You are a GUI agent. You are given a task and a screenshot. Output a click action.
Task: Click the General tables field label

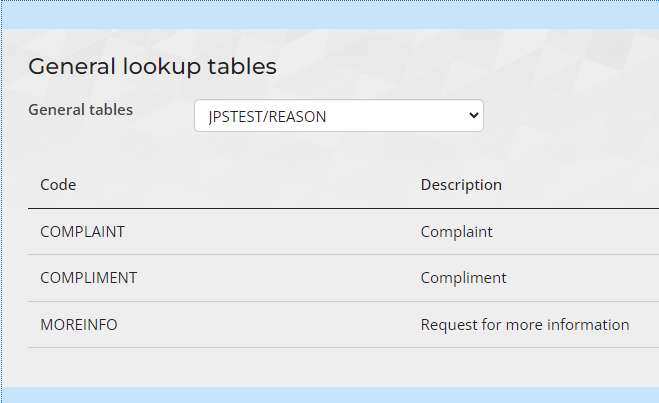pos(80,109)
